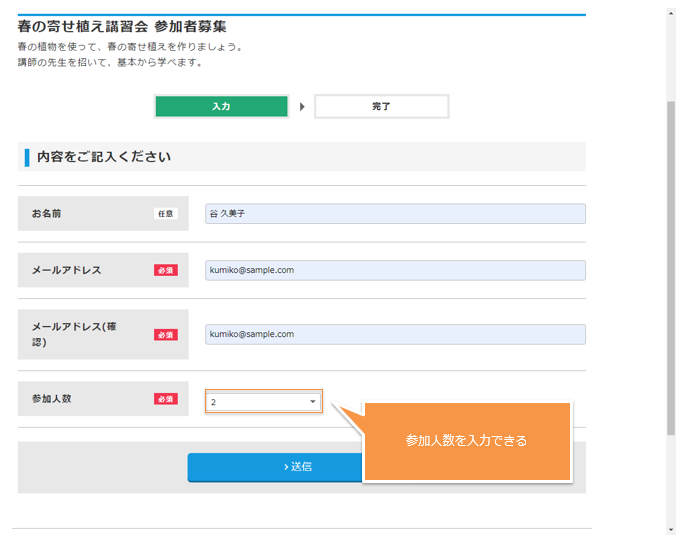Open the 参加人数 dropdown

(264, 402)
